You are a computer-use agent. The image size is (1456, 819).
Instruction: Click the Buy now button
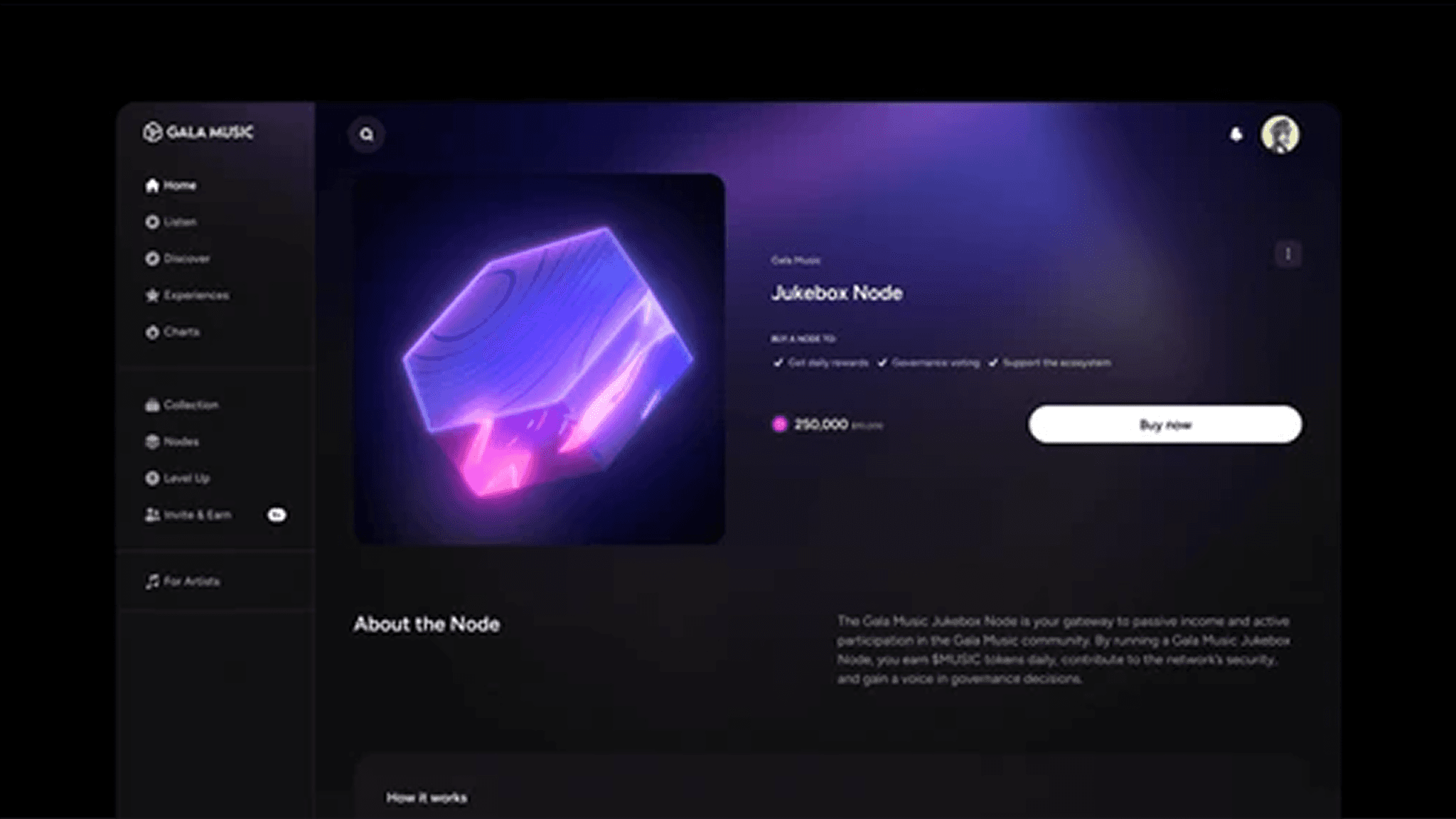click(x=1165, y=424)
